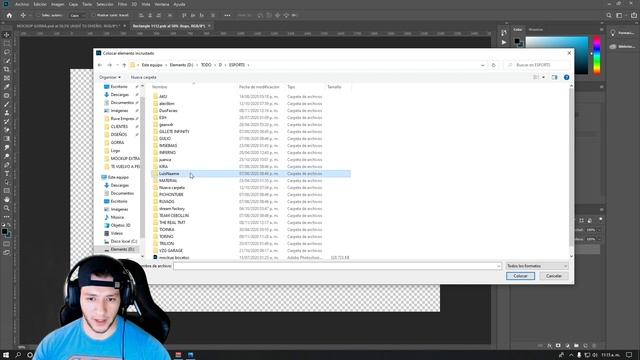Open the Actions panel play icon
The width and height of the screenshot is (640, 360).
504,42
